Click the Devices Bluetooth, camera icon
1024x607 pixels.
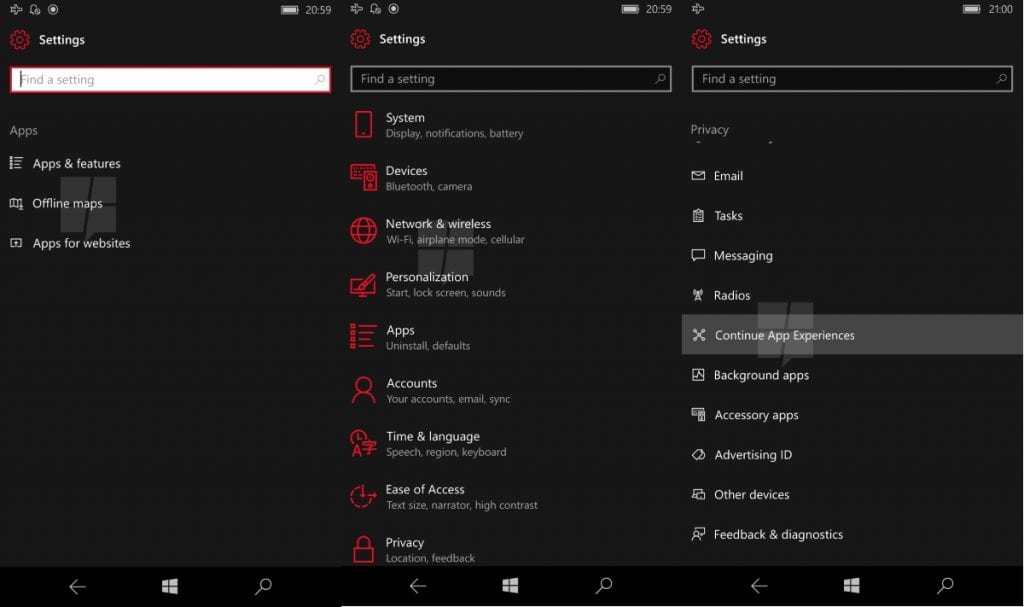click(x=363, y=178)
